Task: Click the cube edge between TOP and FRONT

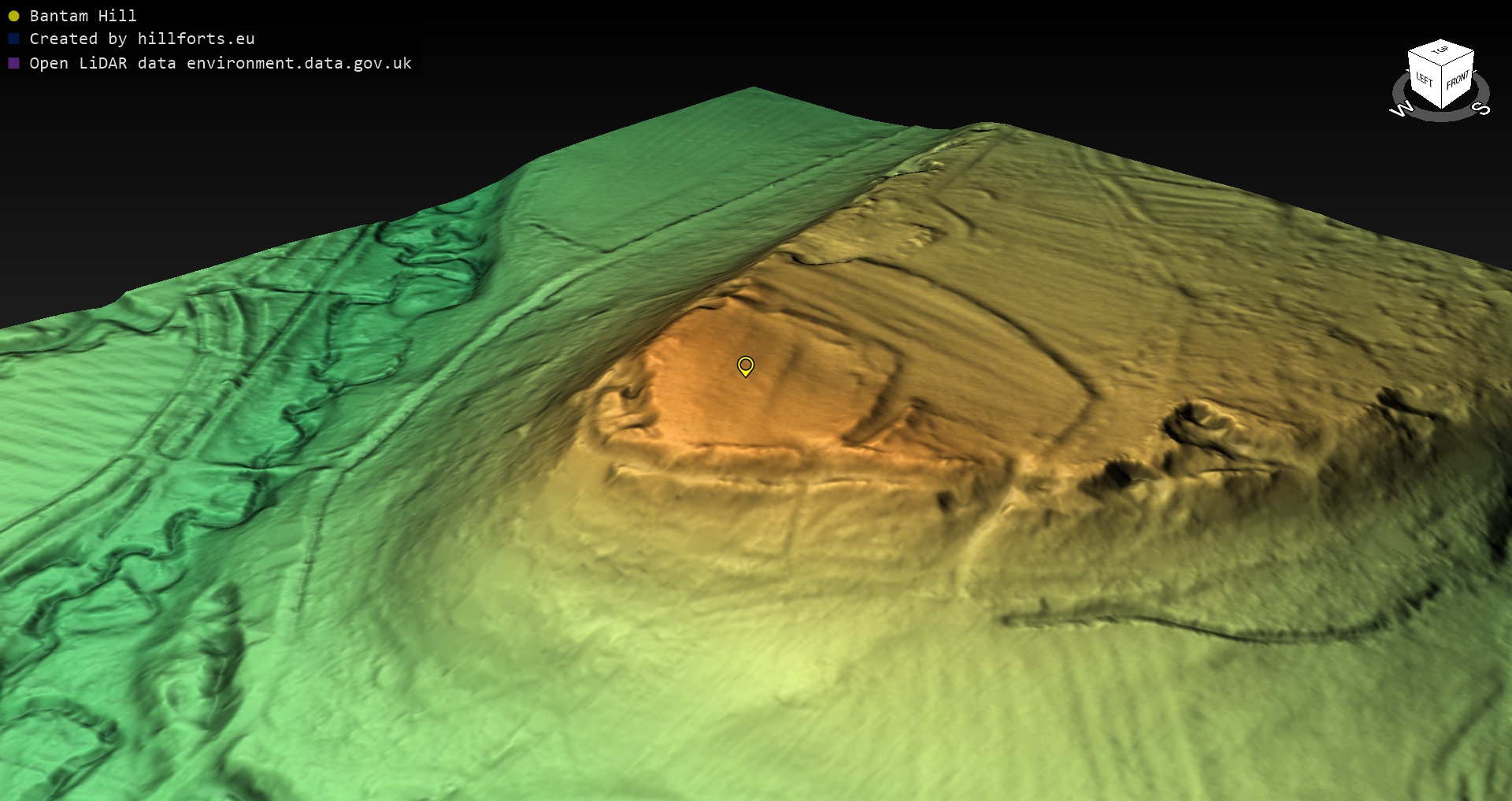Action: click(1458, 58)
